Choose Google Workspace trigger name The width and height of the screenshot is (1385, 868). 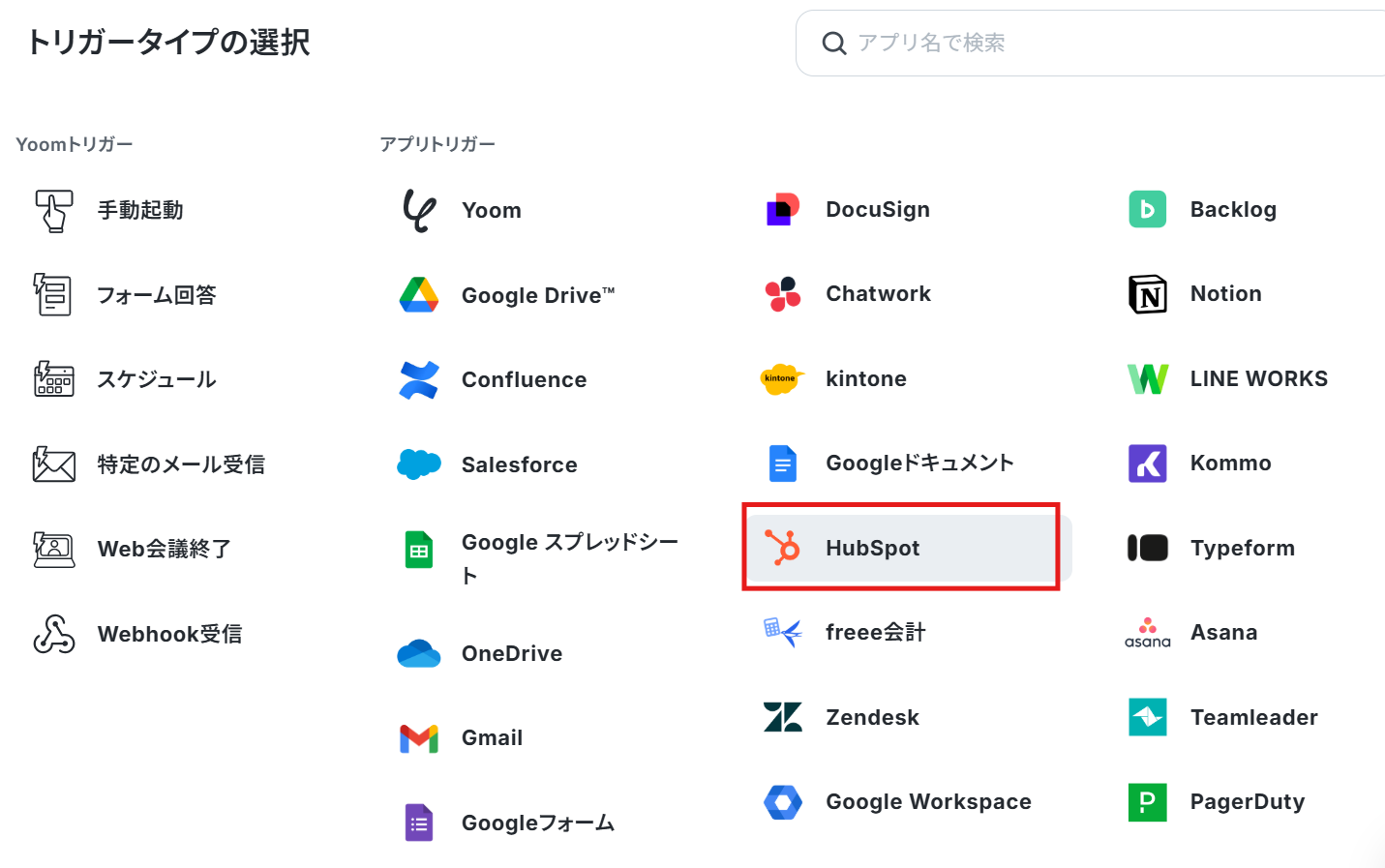[x=929, y=802]
